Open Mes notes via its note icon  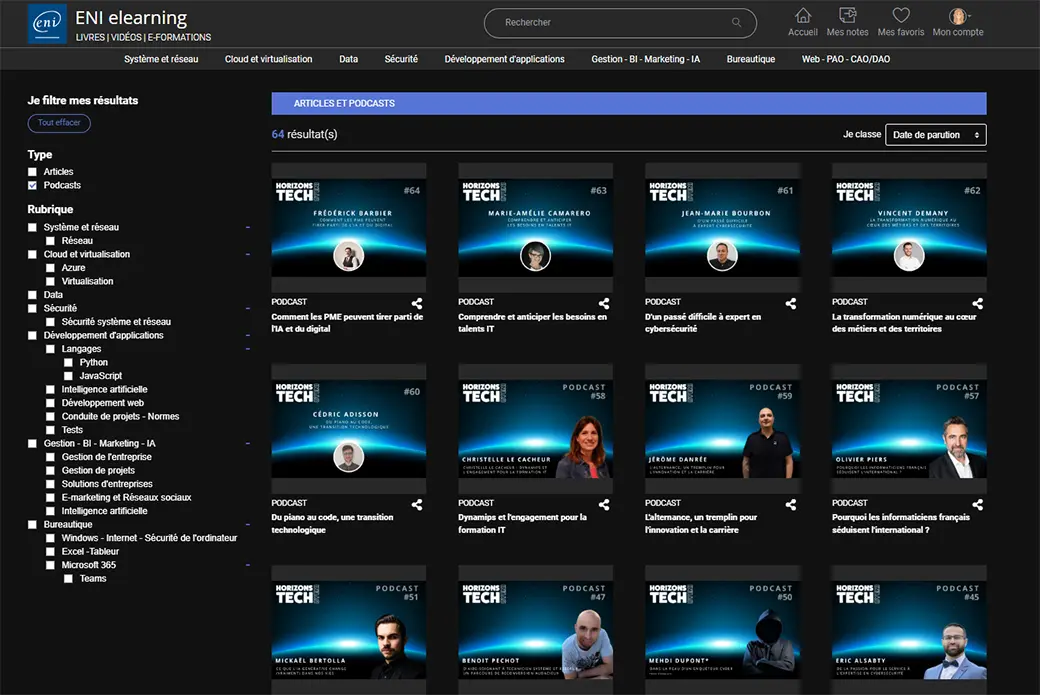847,17
